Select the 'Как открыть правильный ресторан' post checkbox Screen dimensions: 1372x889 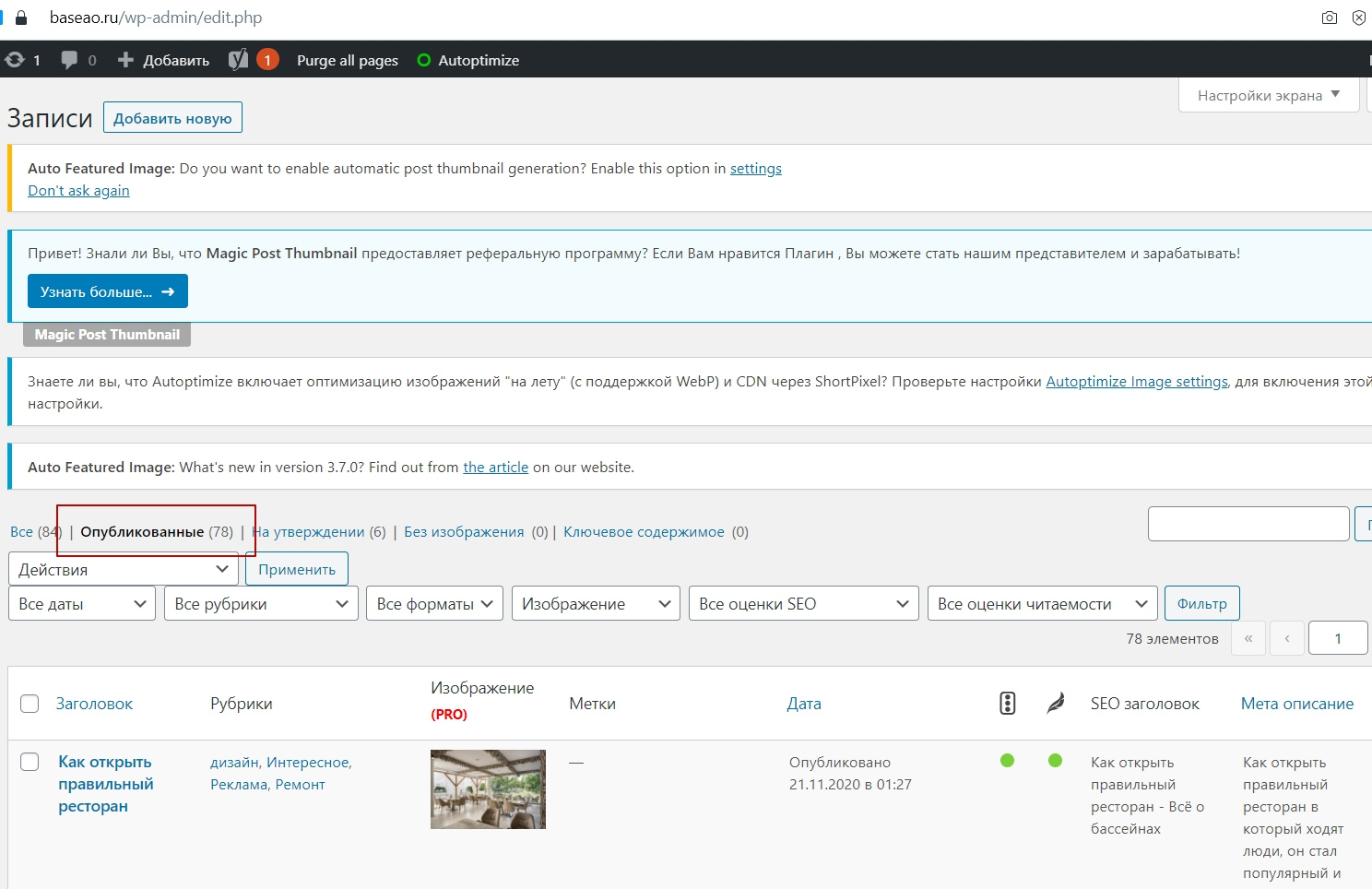[30, 762]
